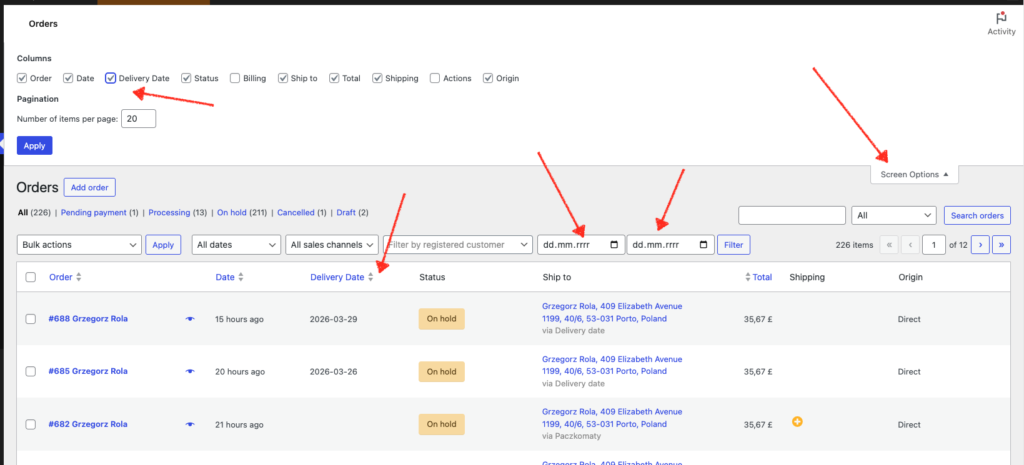Sort by Delivery Date column arrows
Viewport: 1024px width, 465px height.
(x=370, y=277)
